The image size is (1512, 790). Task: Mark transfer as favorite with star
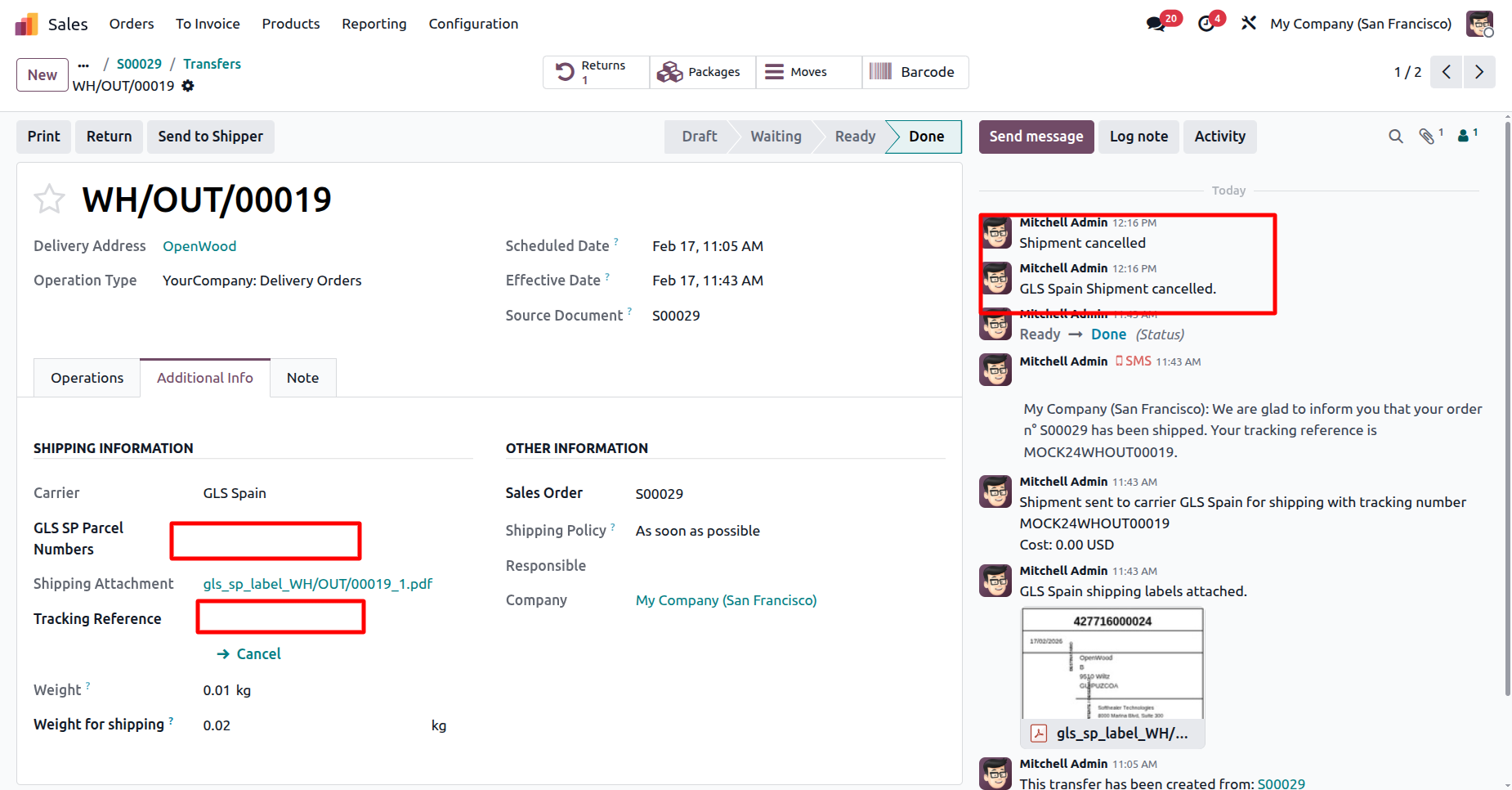[x=49, y=199]
